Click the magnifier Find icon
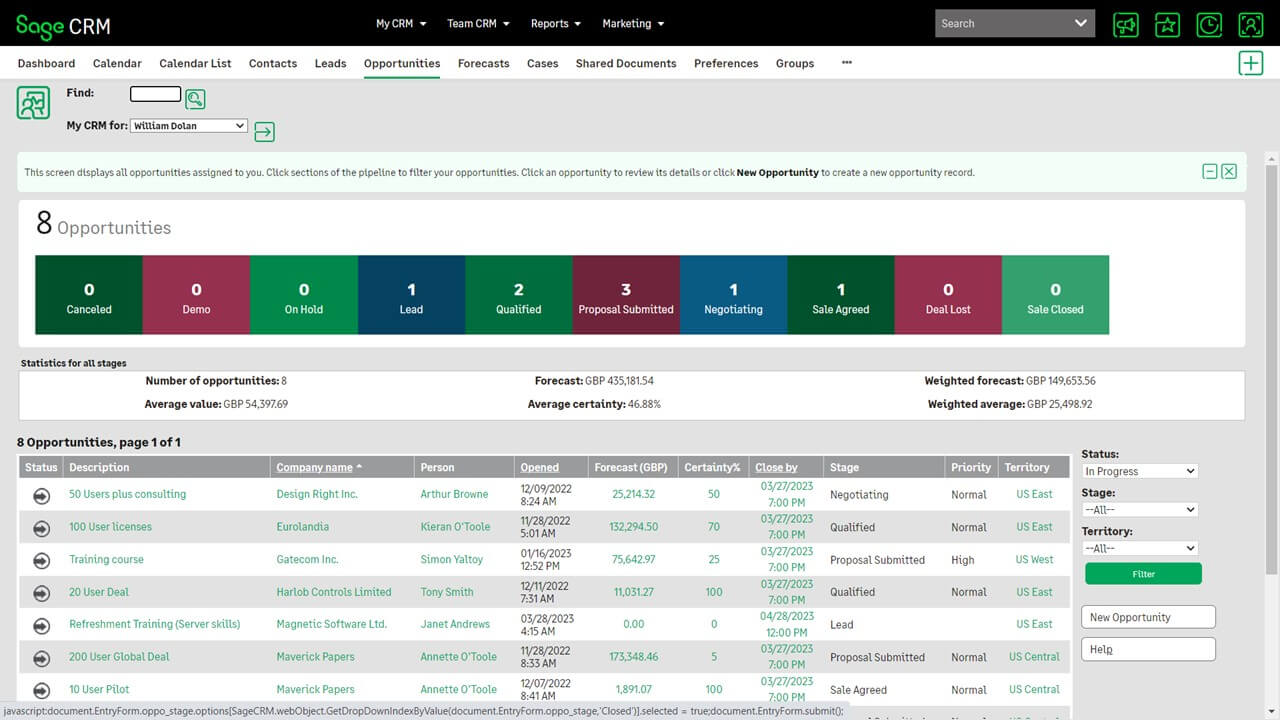The height and width of the screenshot is (720, 1280). pos(195,98)
